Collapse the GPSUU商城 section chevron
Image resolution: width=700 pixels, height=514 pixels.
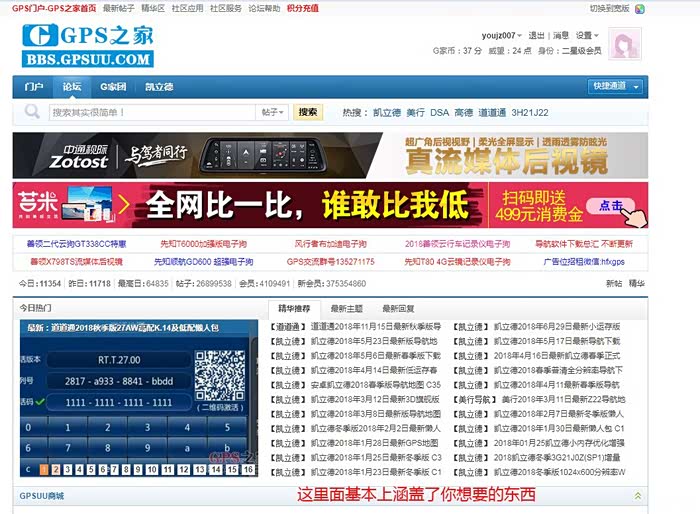[x=637, y=495]
